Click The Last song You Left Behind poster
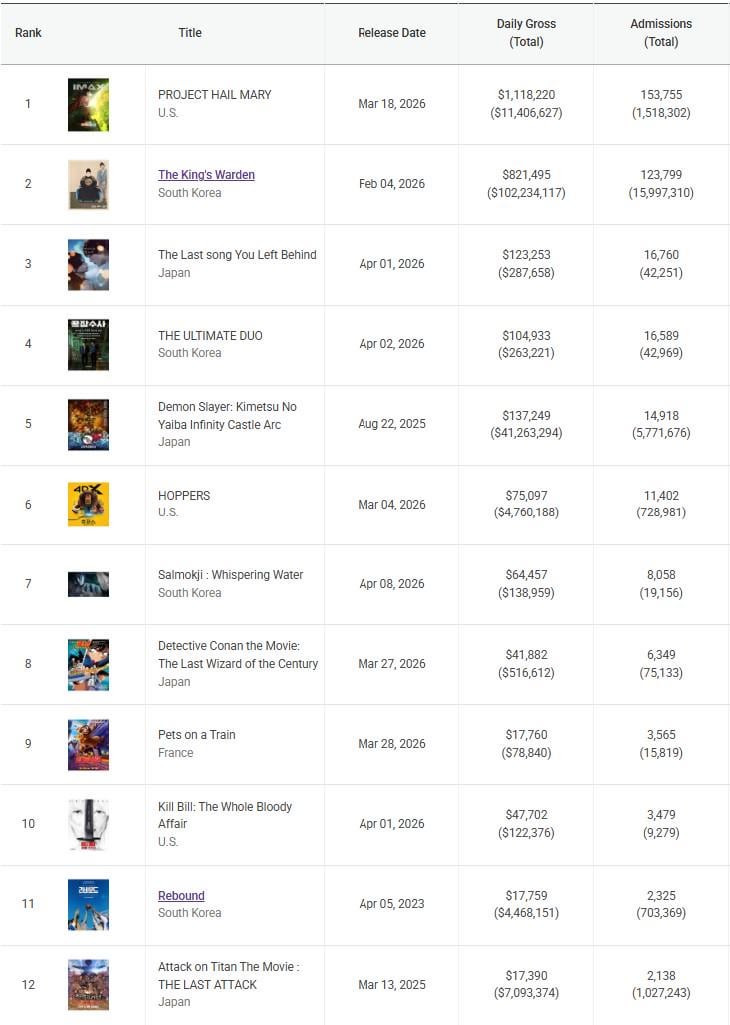 [x=88, y=265]
